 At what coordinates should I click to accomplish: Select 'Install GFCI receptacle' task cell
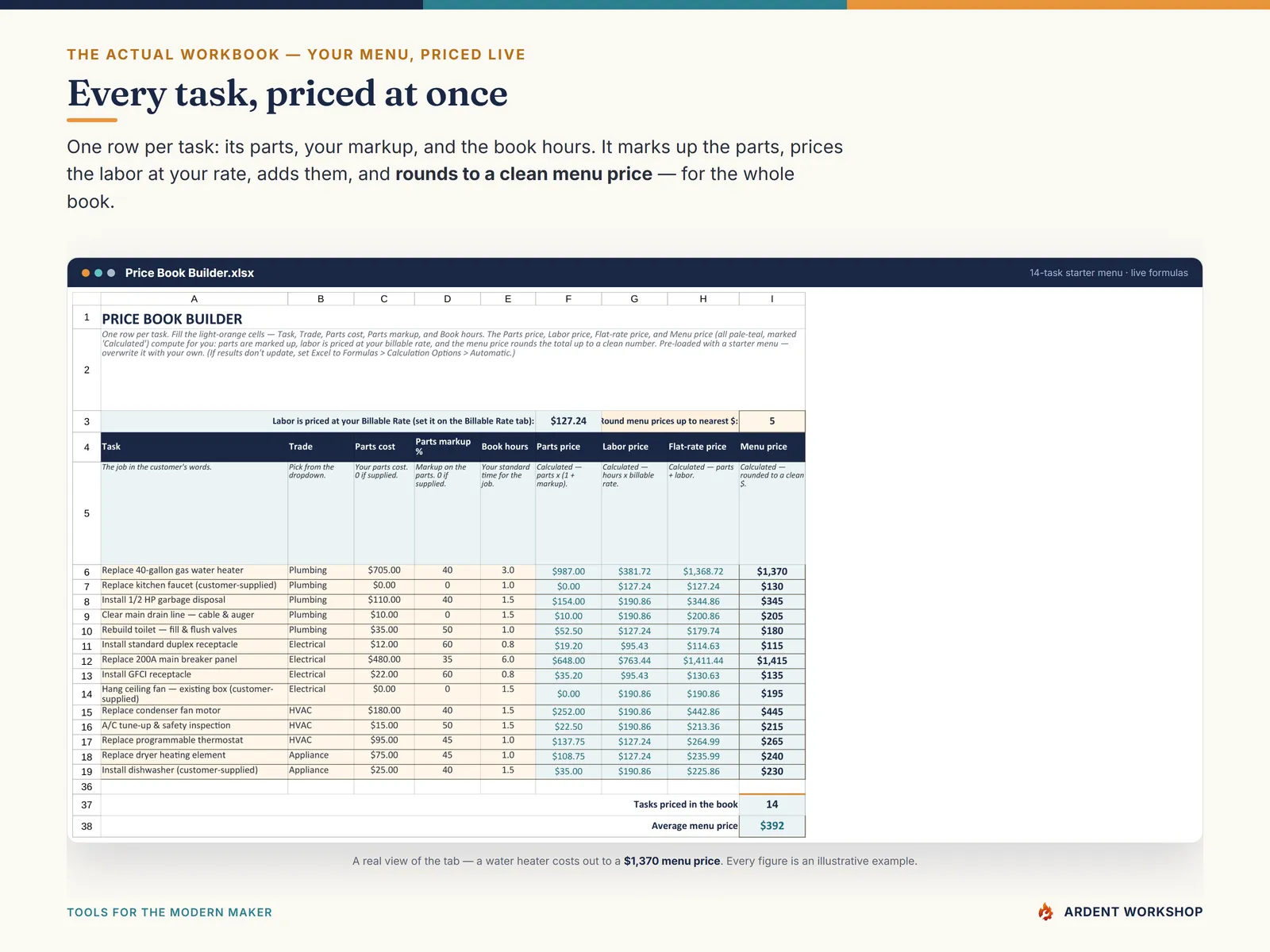(194, 675)
